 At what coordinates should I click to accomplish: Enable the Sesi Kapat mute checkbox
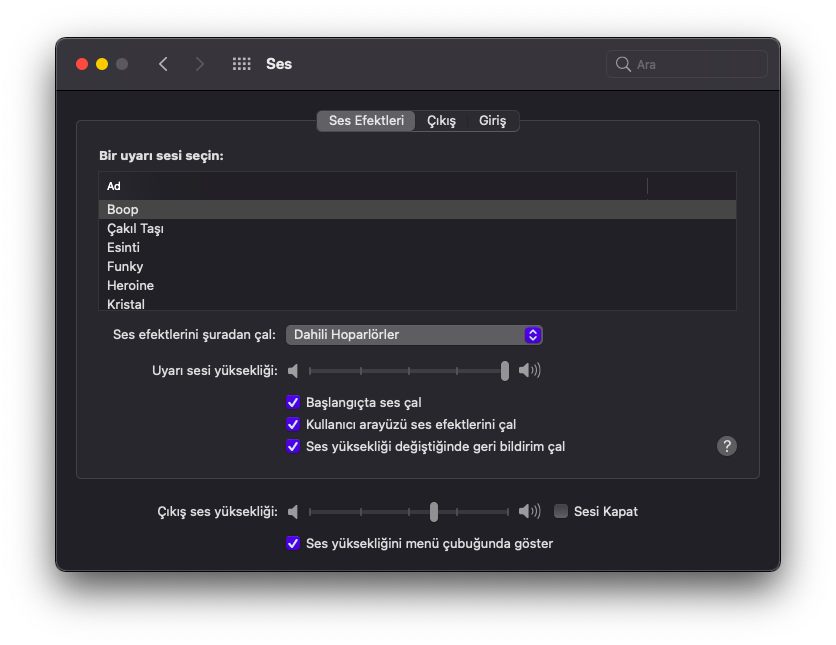561,511
